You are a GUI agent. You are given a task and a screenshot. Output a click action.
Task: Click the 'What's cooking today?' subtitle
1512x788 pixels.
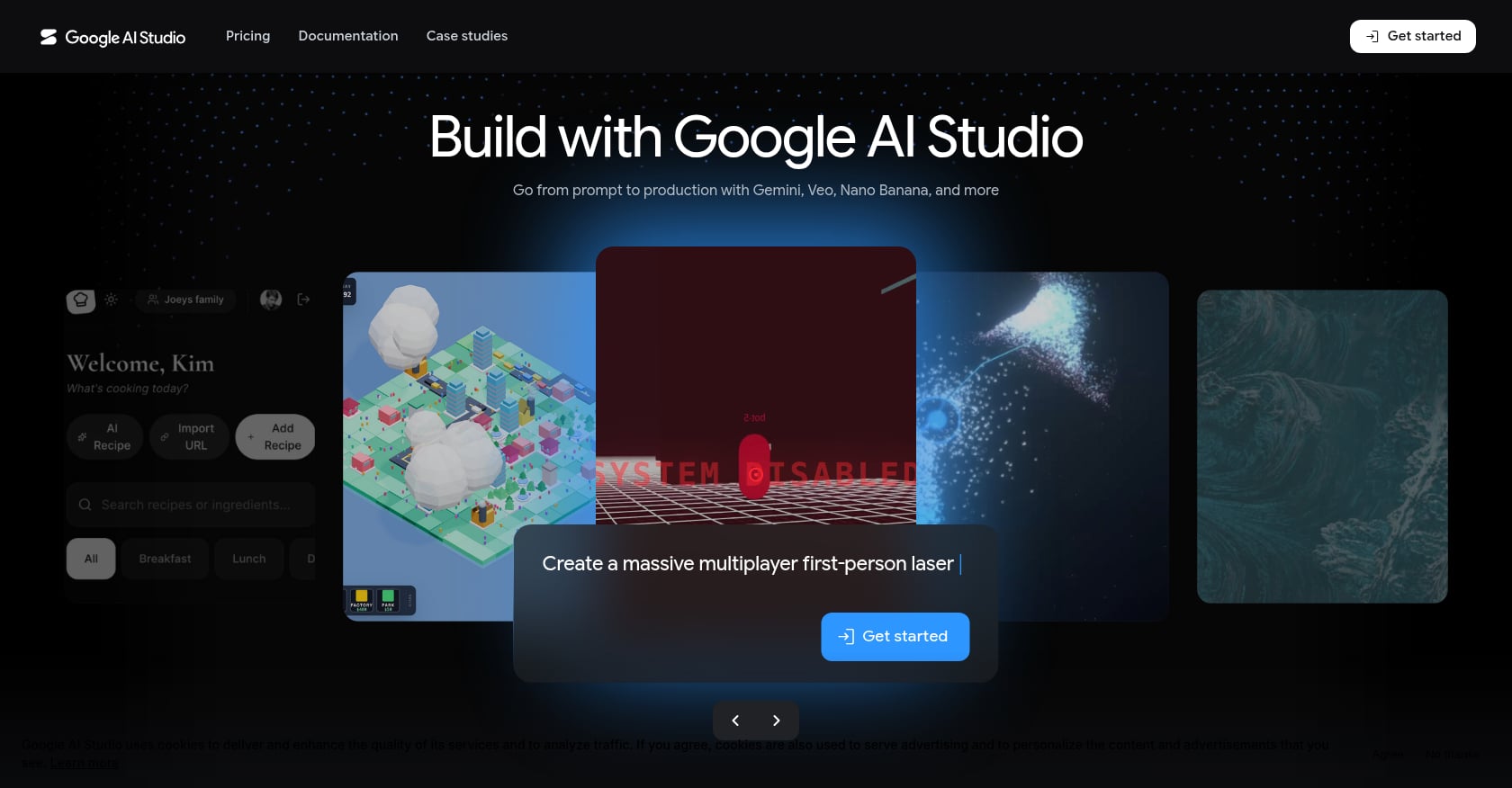(x=128, y=389)
